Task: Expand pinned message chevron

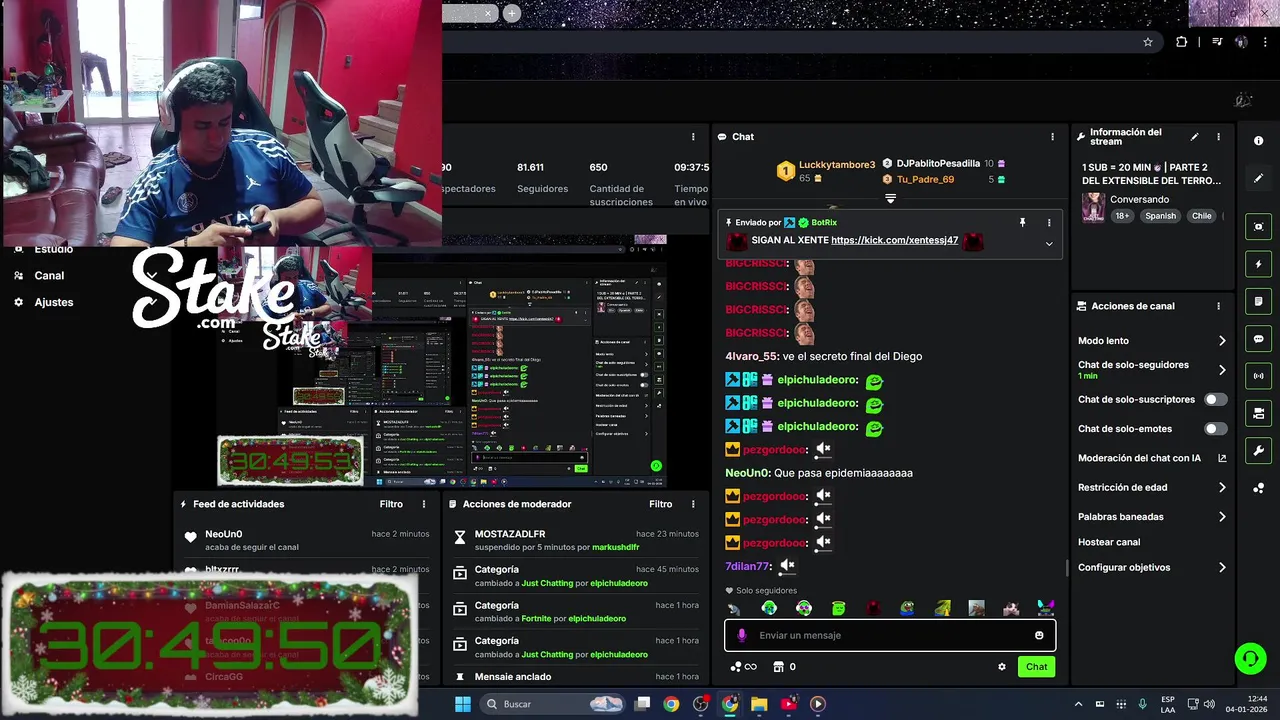Action: click(x=1049, y=243)
